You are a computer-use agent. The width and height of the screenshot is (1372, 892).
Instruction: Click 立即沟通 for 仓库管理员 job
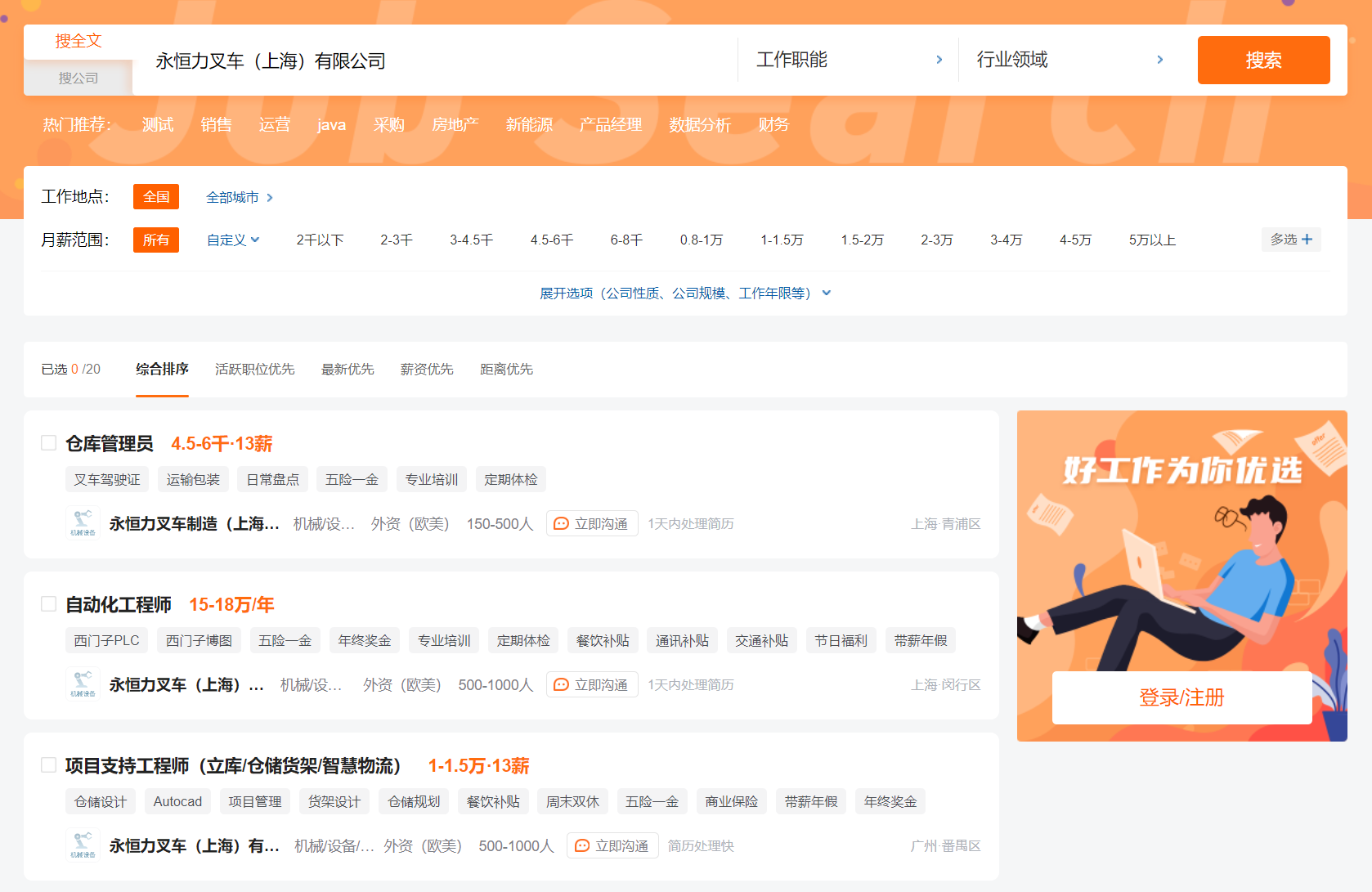coord(592,524)
